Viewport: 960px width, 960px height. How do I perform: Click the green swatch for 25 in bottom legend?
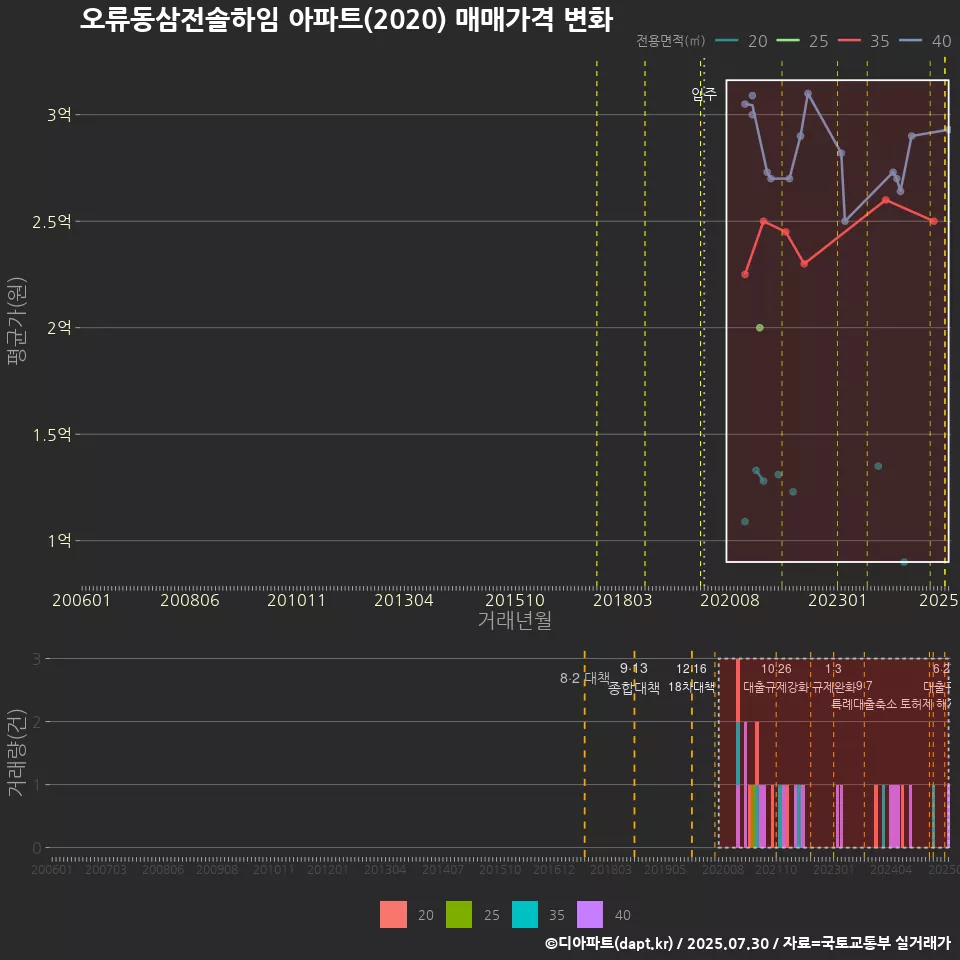[x=459, y=915]
